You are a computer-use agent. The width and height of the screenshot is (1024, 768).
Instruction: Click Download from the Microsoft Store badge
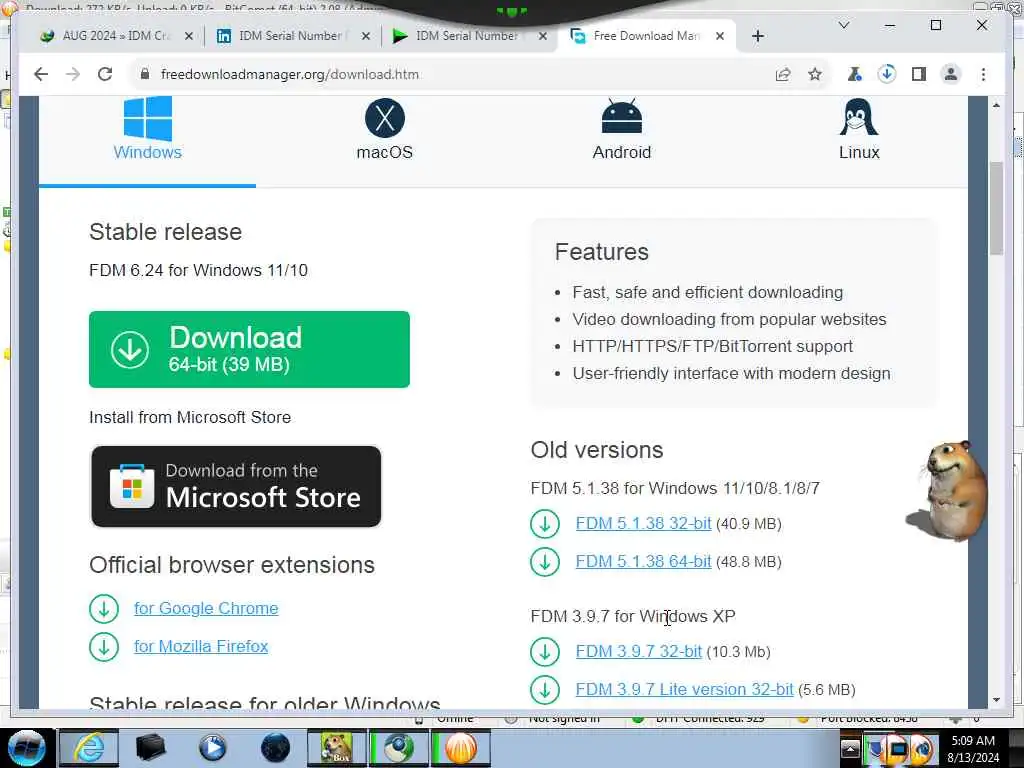(x=236, y=487)
